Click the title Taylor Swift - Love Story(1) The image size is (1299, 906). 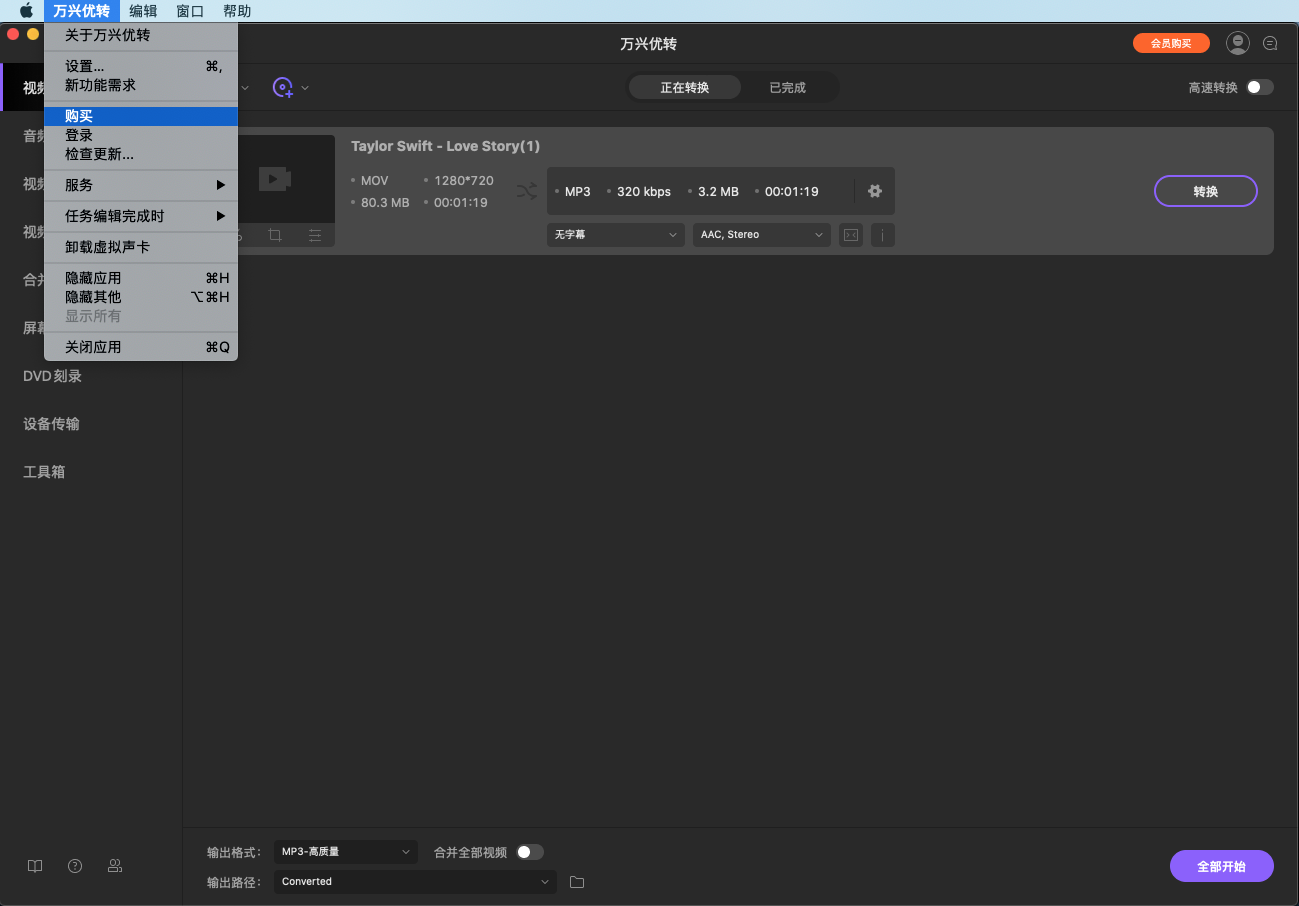click(x=445, y=146)
